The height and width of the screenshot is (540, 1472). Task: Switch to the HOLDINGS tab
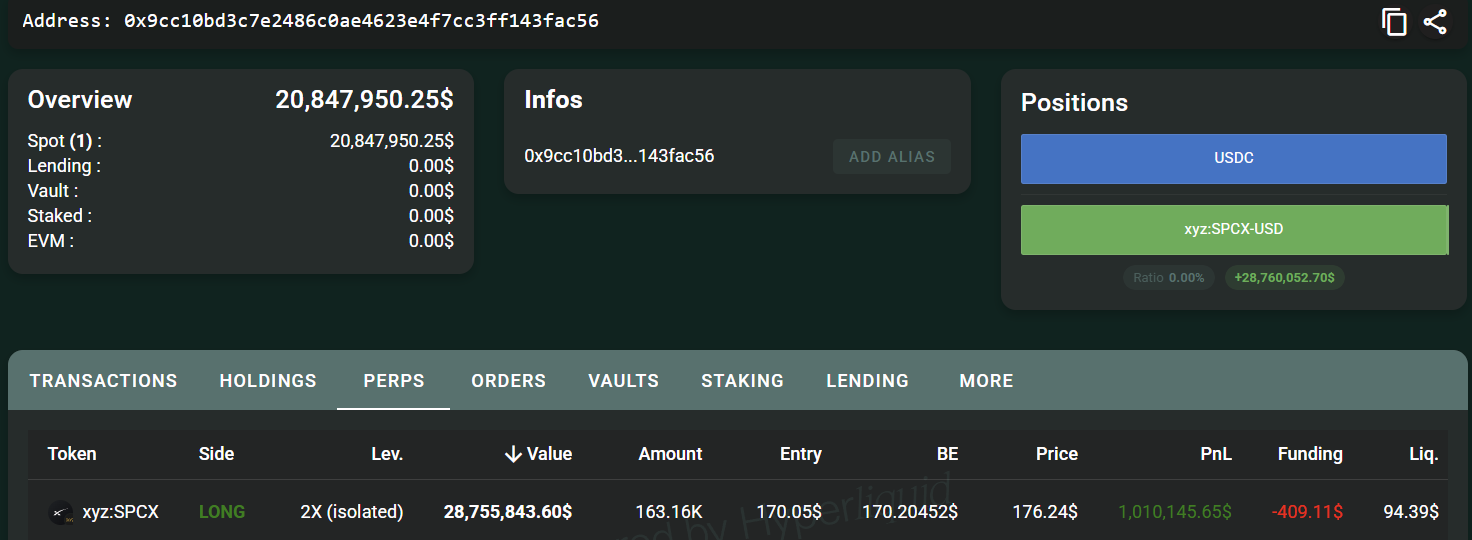[268, 381]
